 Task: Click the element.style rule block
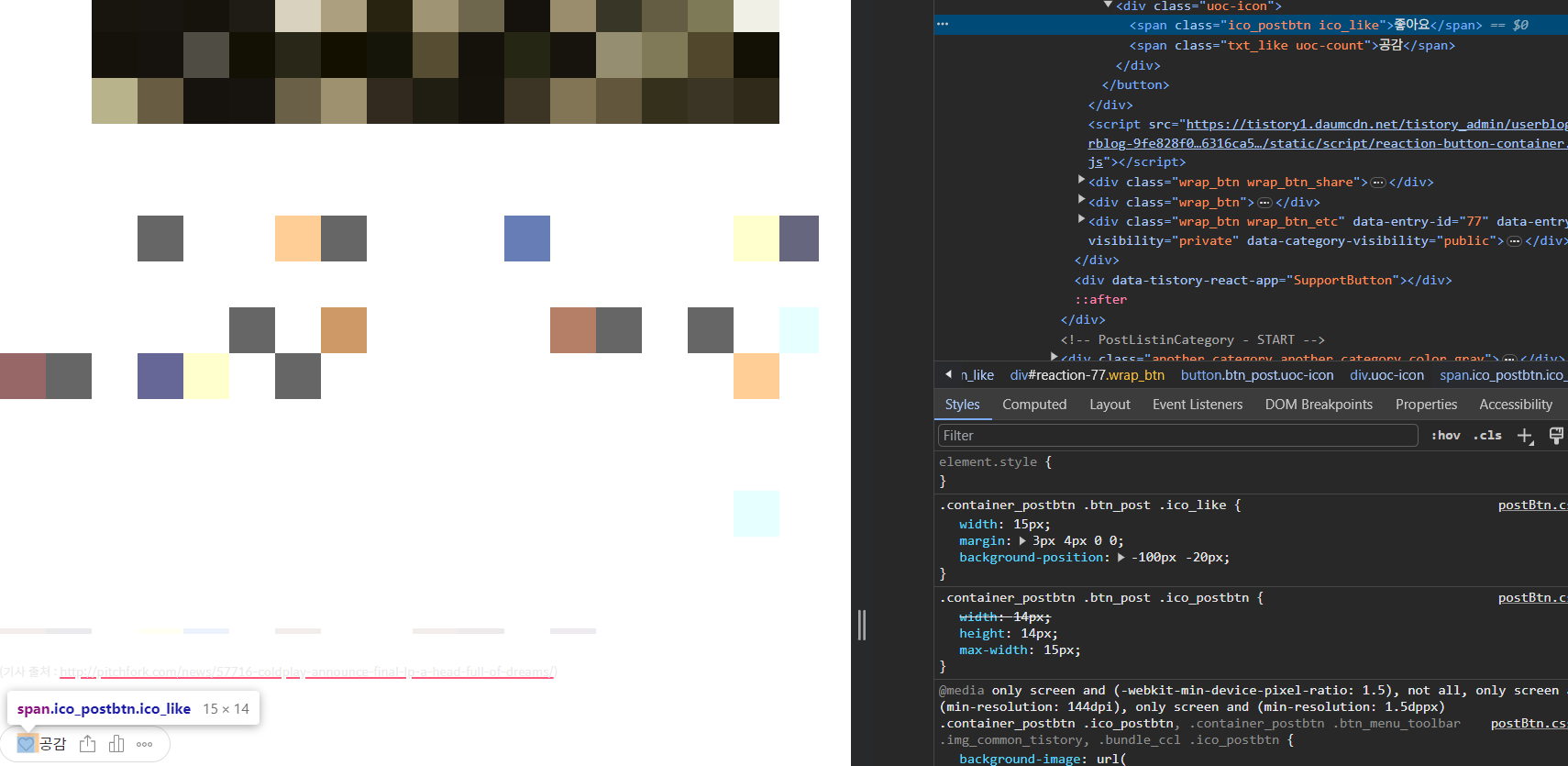[x=1251, y=472]
